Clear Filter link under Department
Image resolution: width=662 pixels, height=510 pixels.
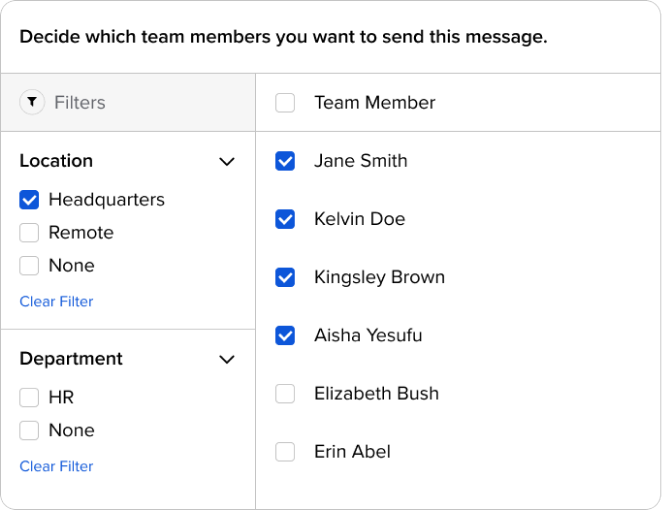point(56,466)
